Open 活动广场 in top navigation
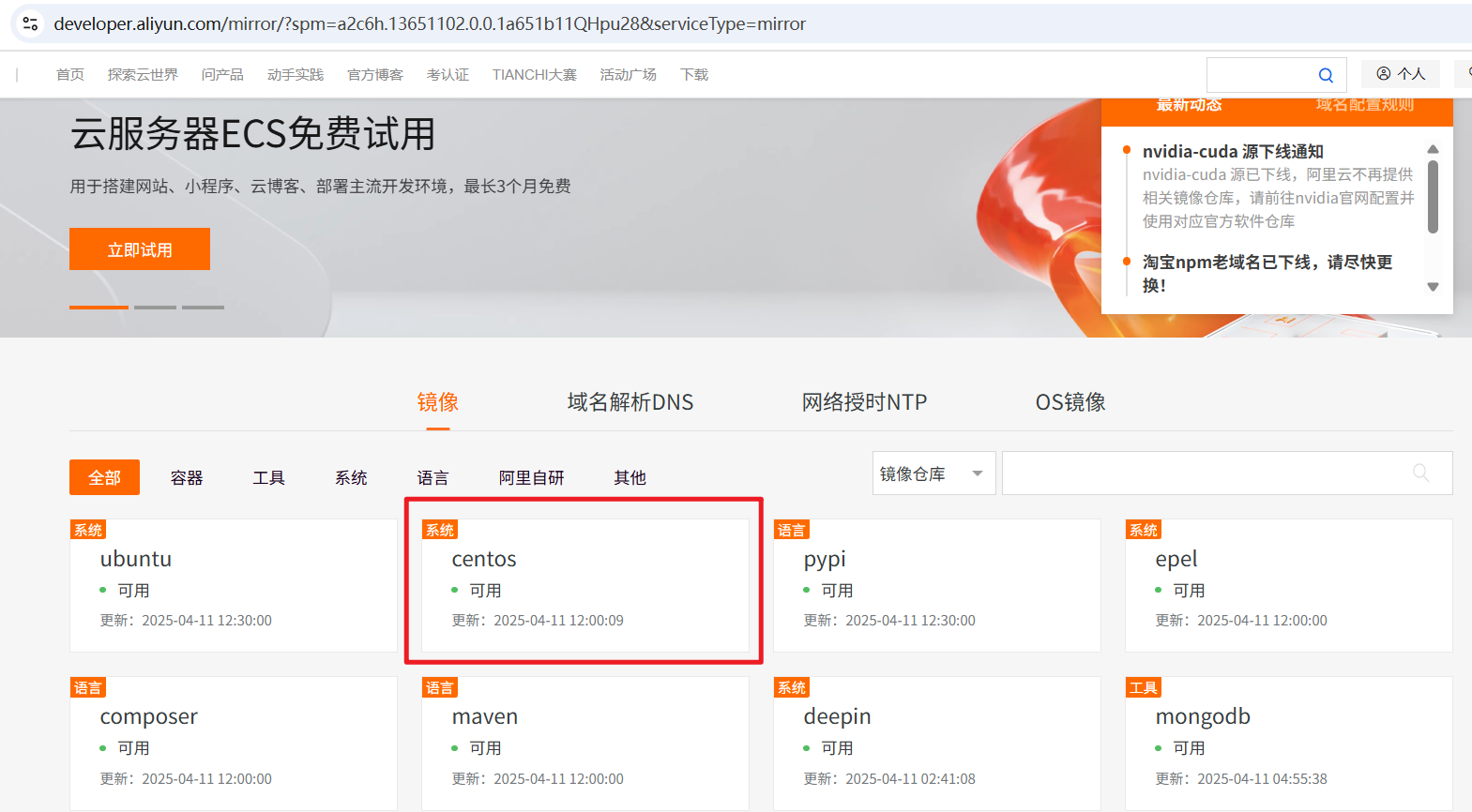 click(629, 74)
